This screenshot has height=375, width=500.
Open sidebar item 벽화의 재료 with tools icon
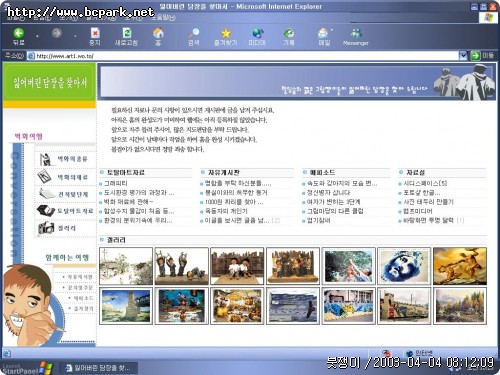[63, 177]
